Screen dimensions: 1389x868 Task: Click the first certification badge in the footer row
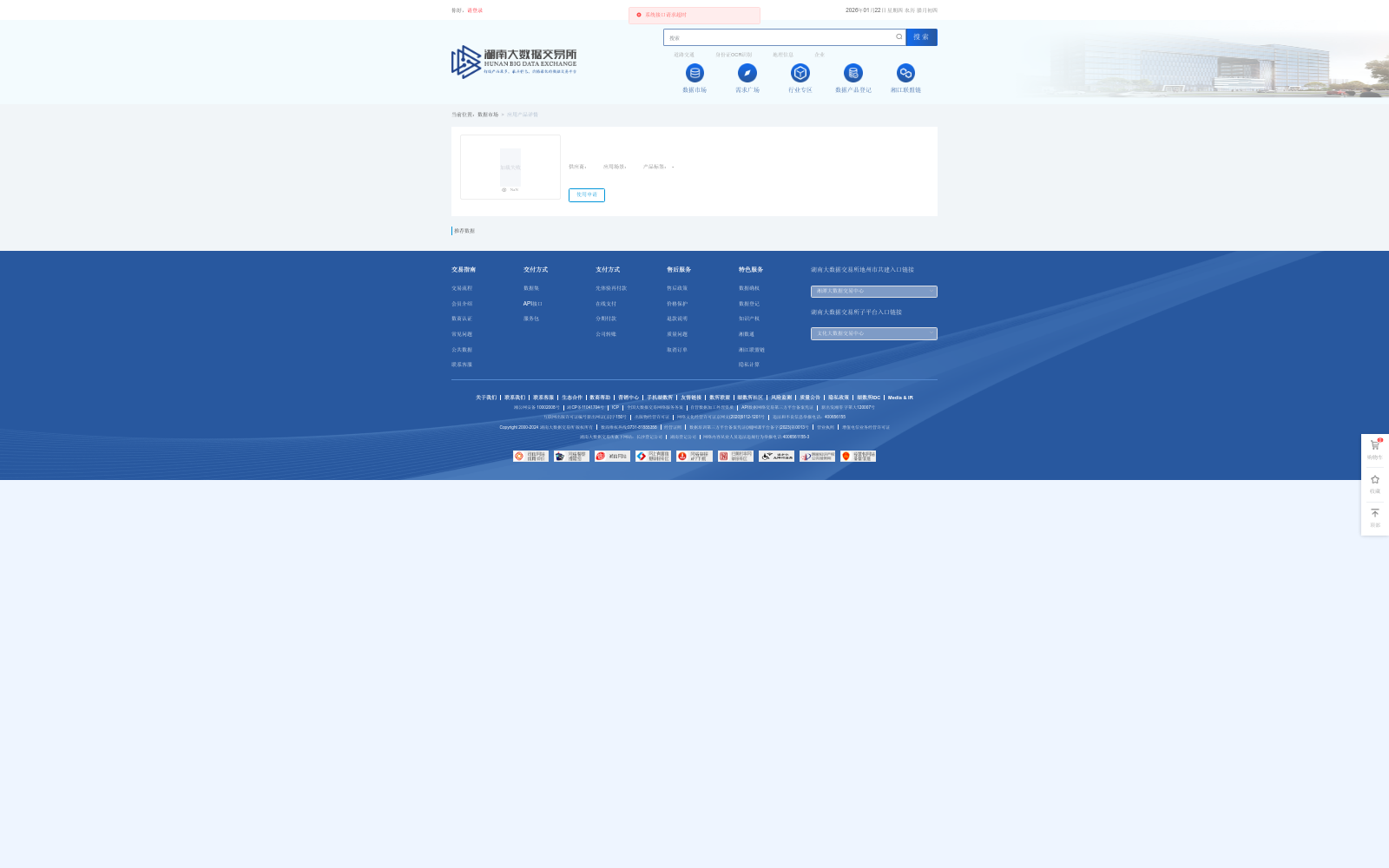tap(530, 456)
